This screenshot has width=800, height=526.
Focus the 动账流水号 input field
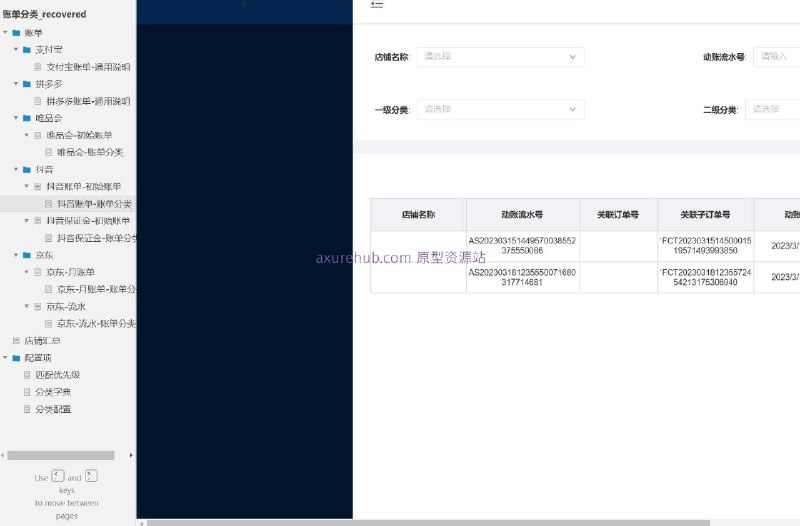[777, 57]
